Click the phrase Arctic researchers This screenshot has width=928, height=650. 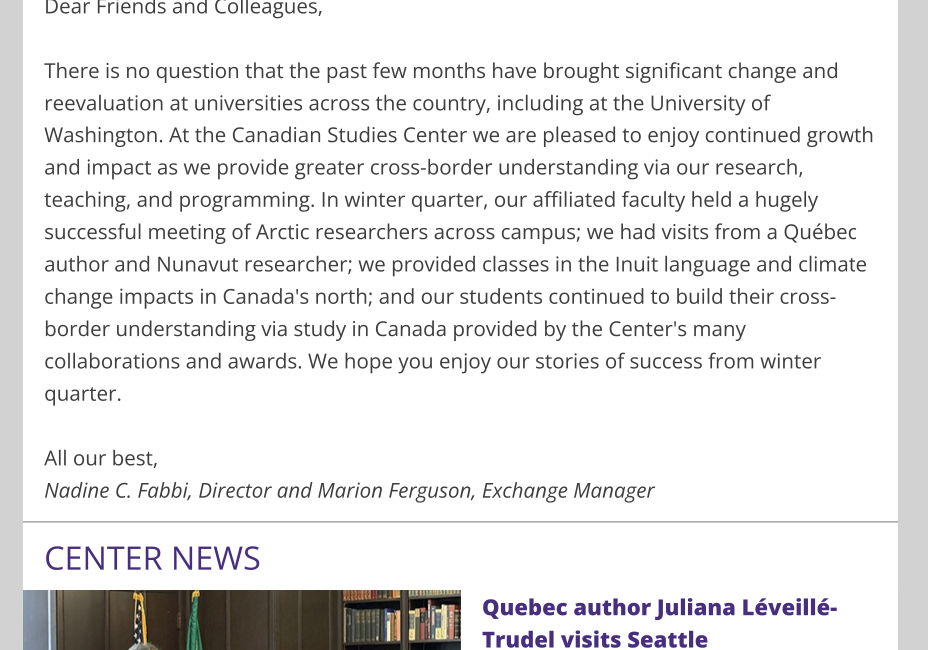coord(341,232)
